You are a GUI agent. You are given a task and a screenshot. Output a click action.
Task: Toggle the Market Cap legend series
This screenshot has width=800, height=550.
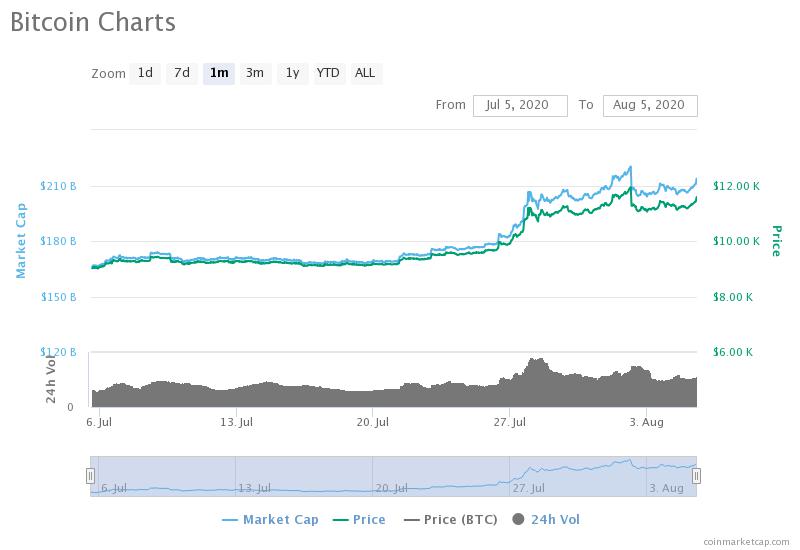point(270,520)
